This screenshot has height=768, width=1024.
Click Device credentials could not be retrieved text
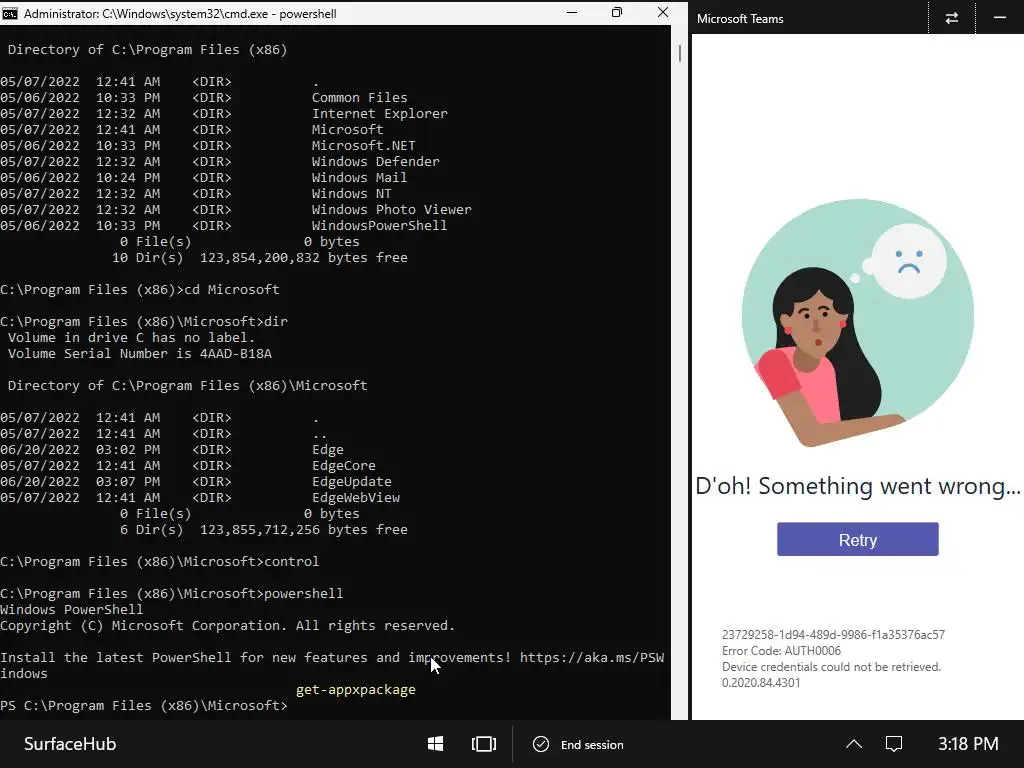coord(831,667)
